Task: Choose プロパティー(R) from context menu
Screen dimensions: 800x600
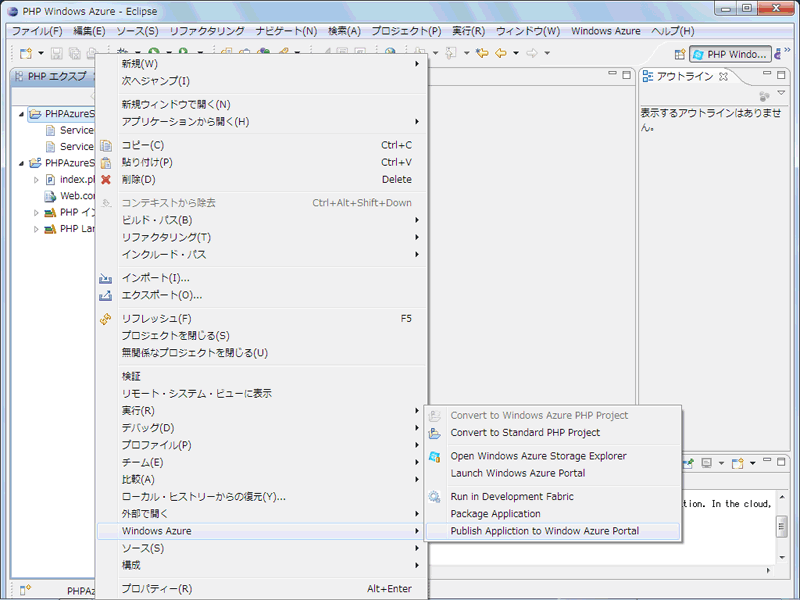Action: point(262,589)
